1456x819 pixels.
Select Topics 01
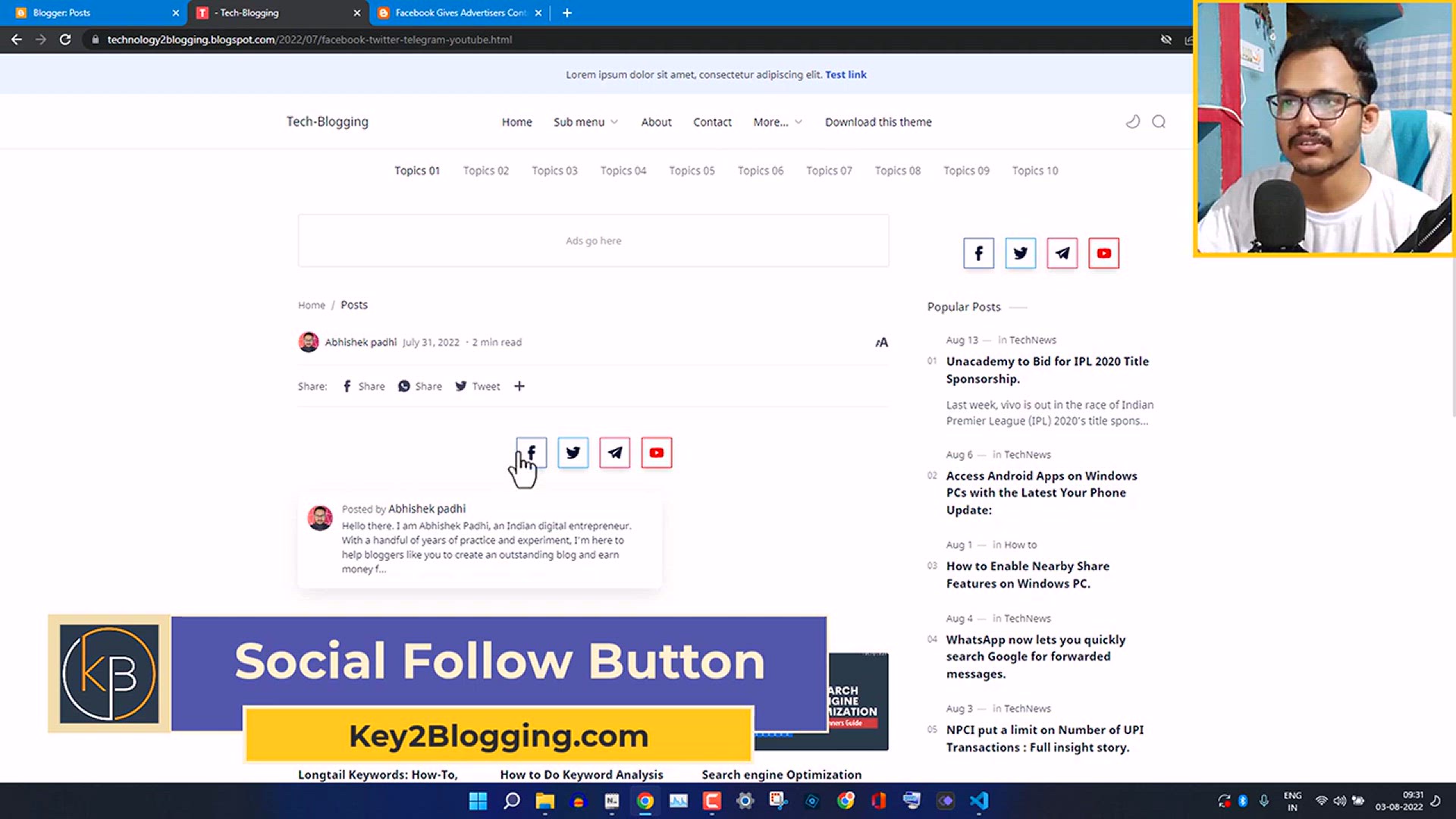coord(417,171)
